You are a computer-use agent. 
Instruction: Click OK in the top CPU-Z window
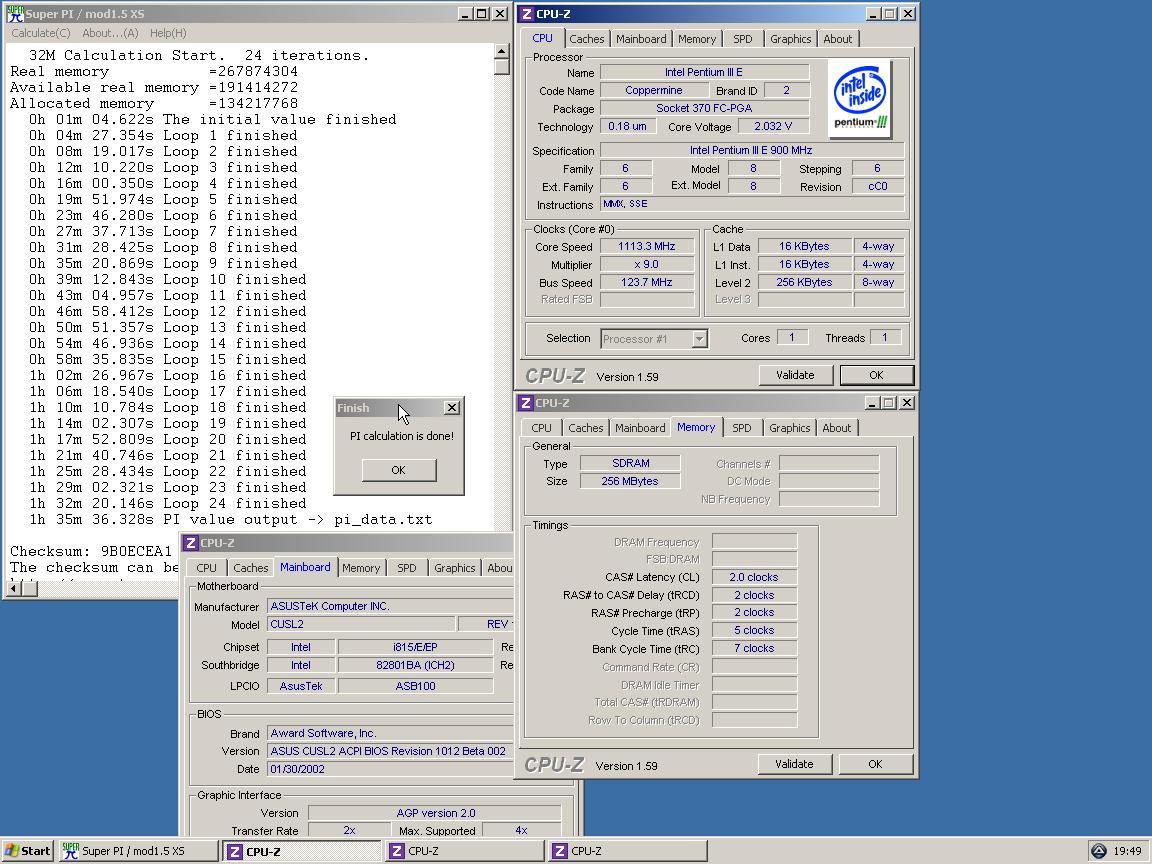(876, 375)
